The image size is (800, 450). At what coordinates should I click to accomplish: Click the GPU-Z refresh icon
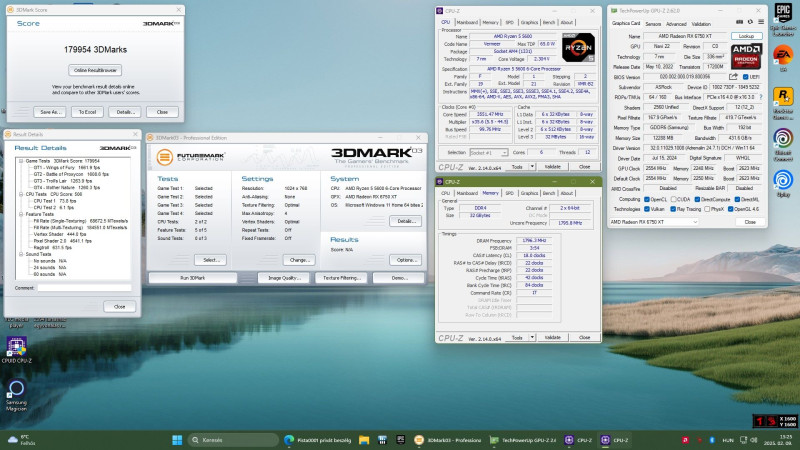750,22
